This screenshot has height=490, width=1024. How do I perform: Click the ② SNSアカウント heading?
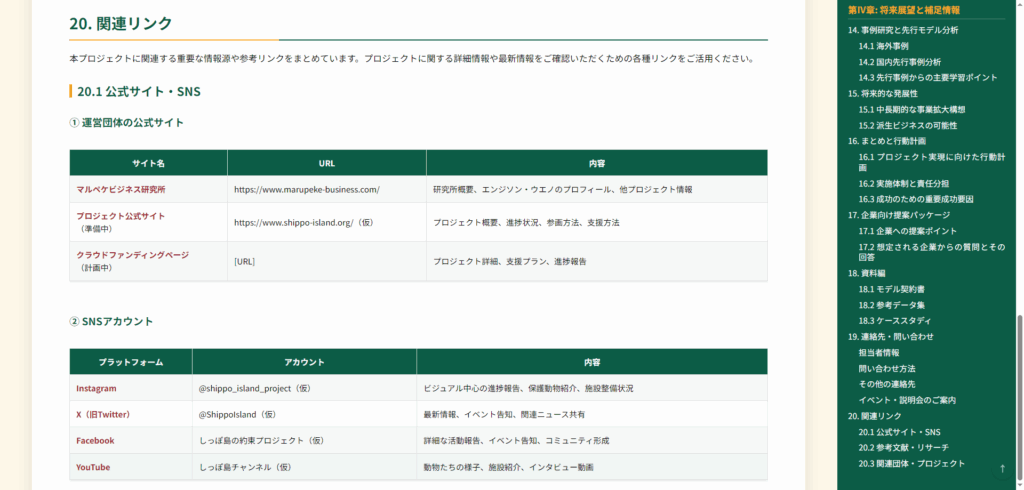[x=111, y=321]
